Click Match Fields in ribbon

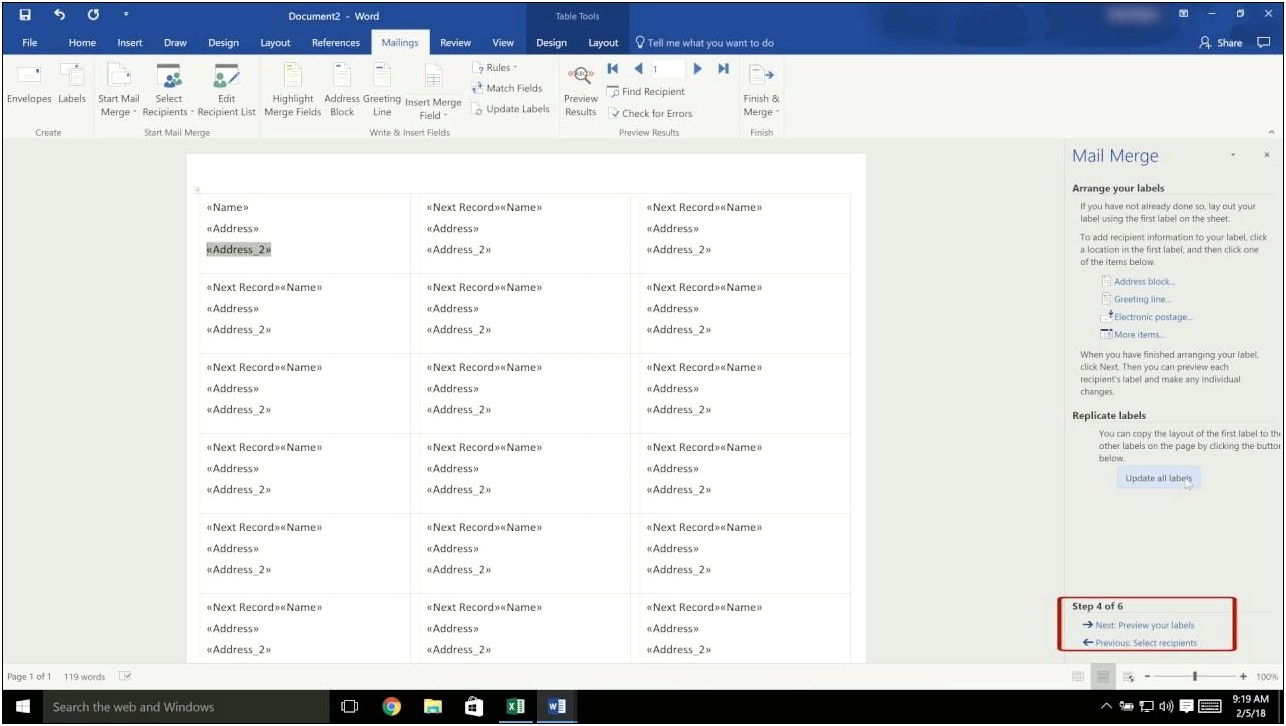pos(507,88)
